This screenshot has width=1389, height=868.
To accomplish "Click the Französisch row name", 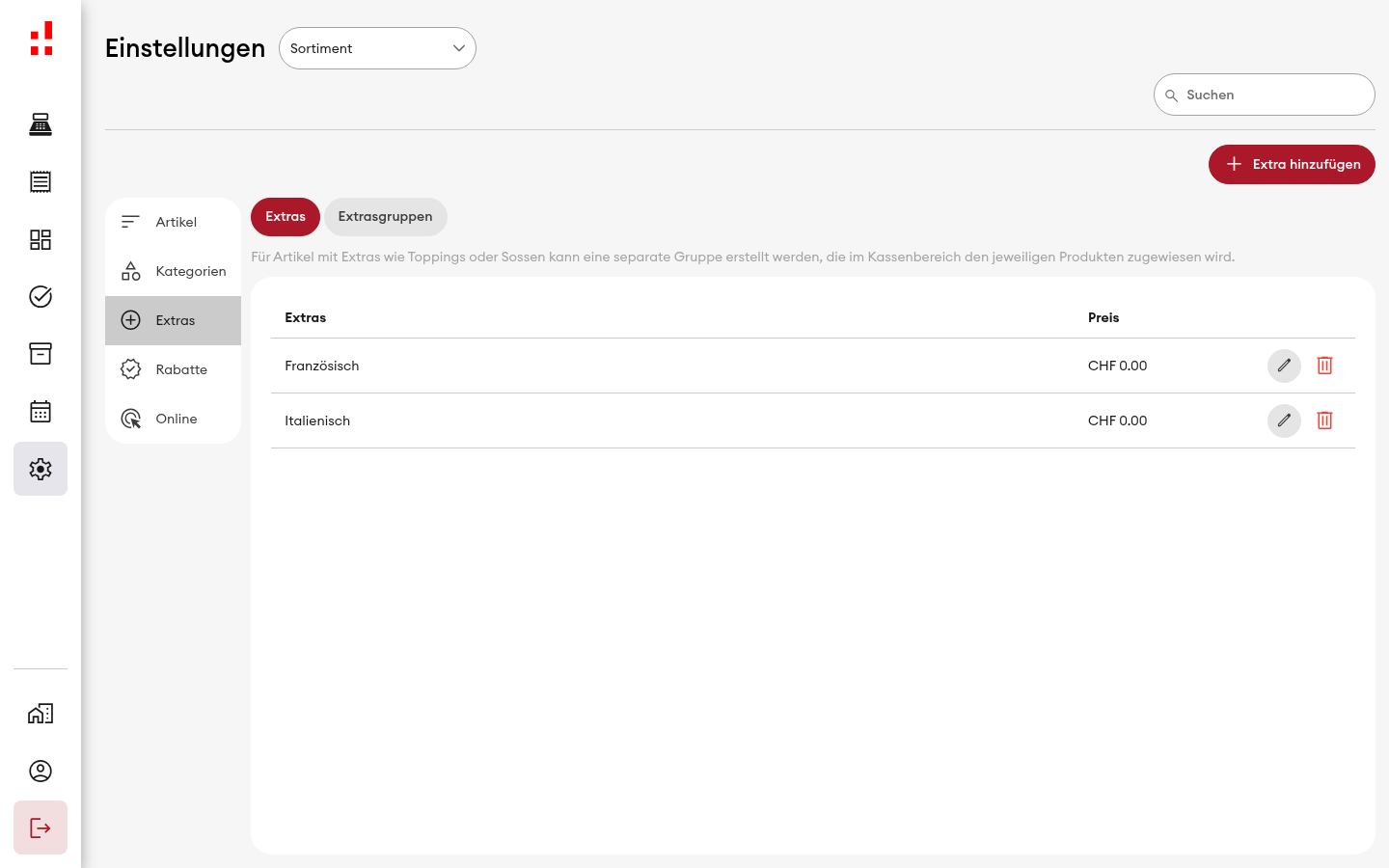I will 322,366.
